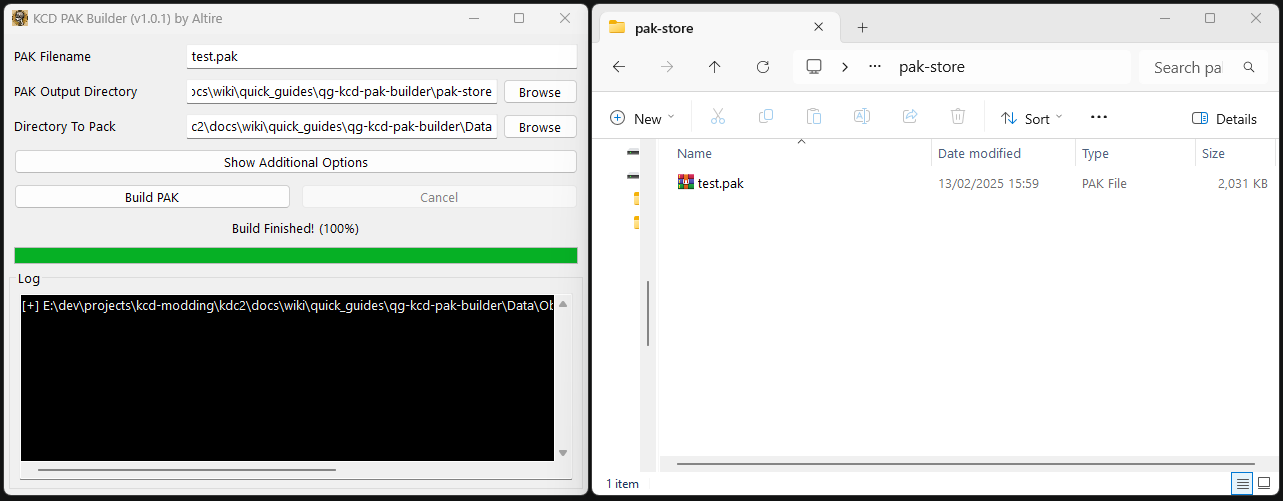1283x501 pixels.
Task: Switch to large thumbnails view in status bar
Action: point(1263,484)
